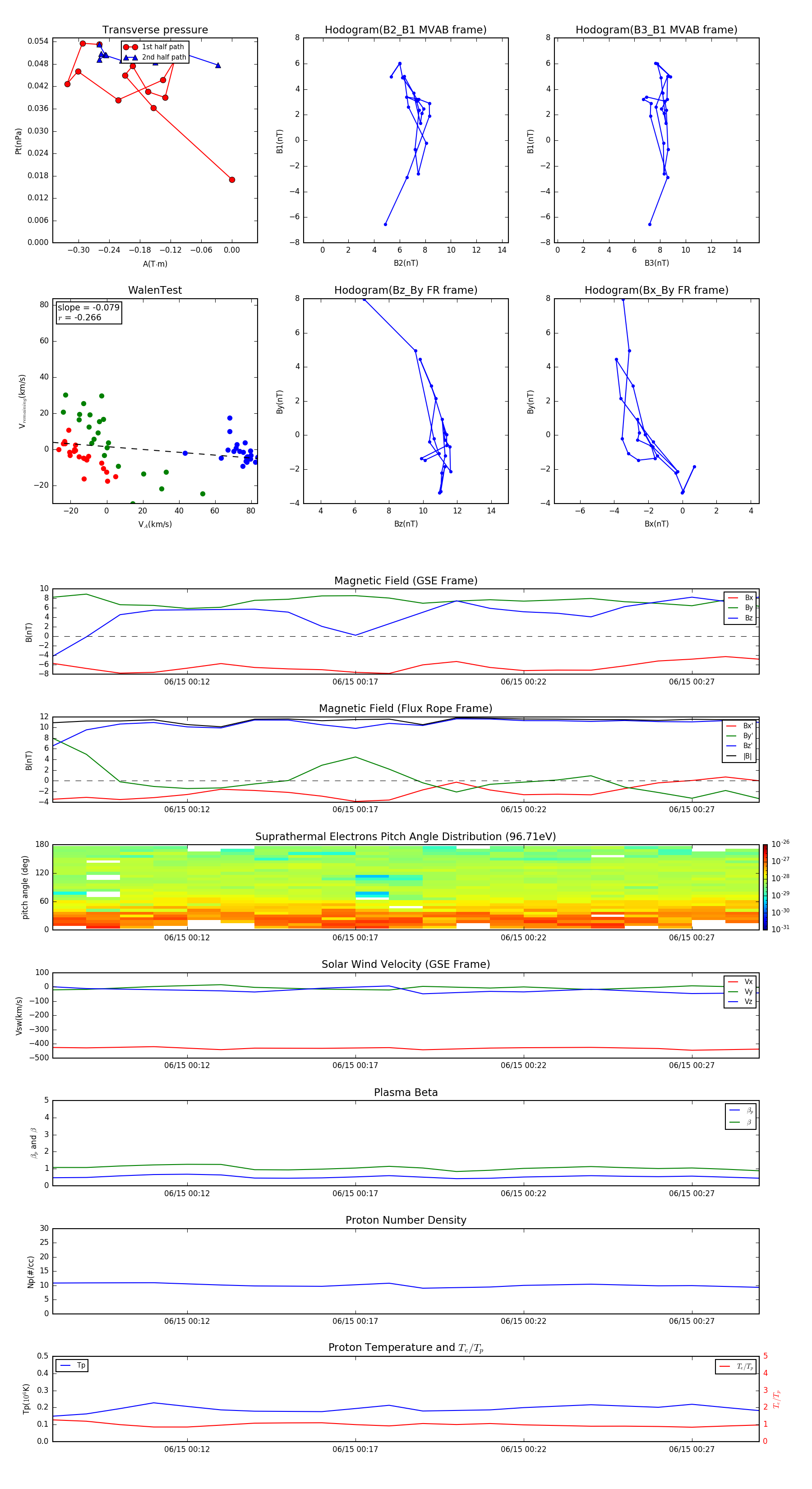Click the Bz' legend entry in flux rope panel
Screen dimensions: 812x1489
click(x=740, y=746)
